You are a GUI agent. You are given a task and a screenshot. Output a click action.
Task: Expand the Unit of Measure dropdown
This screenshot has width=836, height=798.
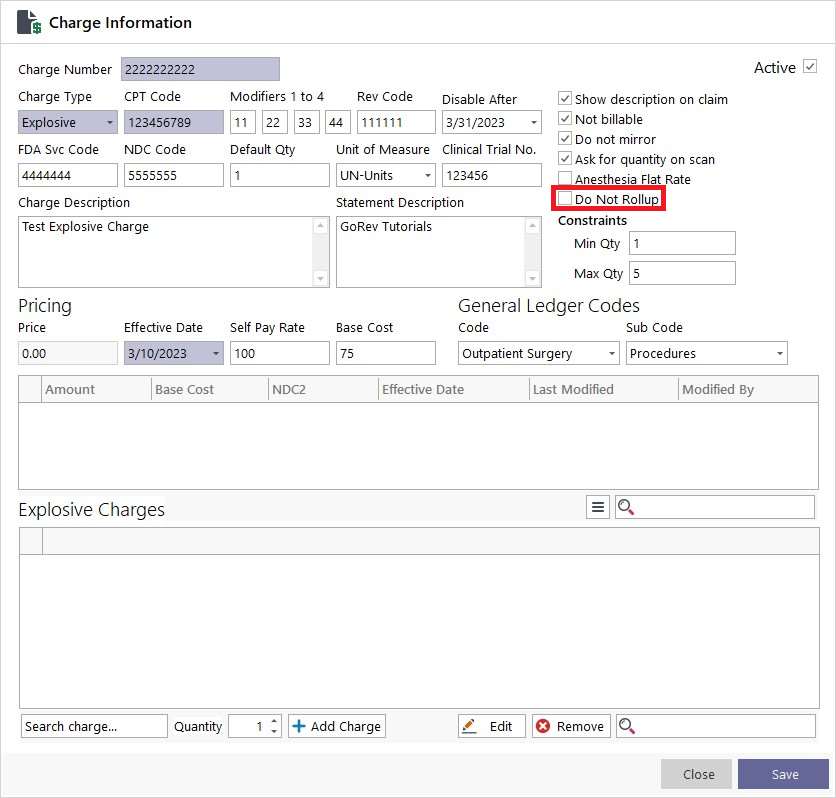pyautogui.click(x=428, y=175)
